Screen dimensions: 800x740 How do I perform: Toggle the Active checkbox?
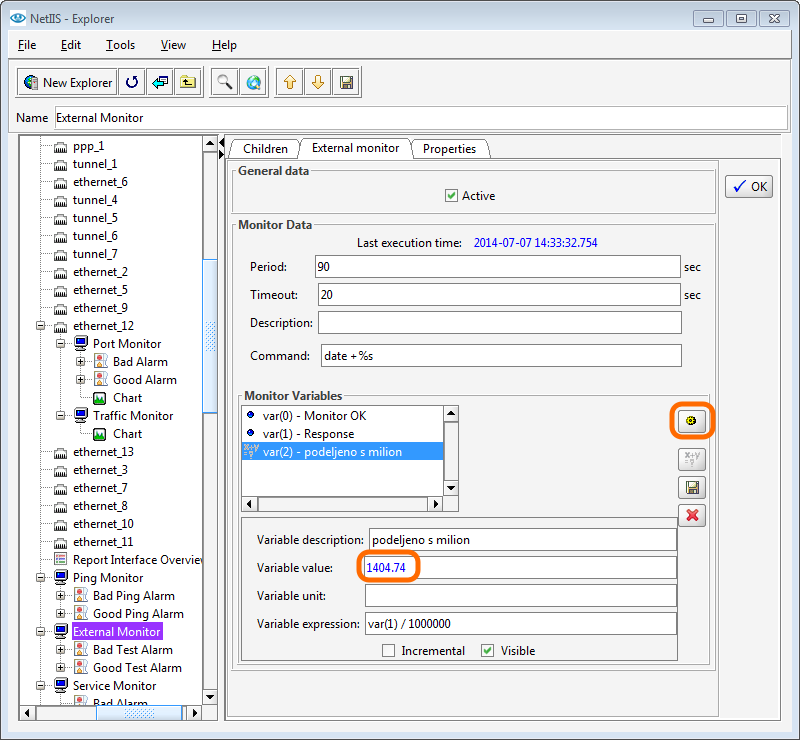[x=451, y=196]
